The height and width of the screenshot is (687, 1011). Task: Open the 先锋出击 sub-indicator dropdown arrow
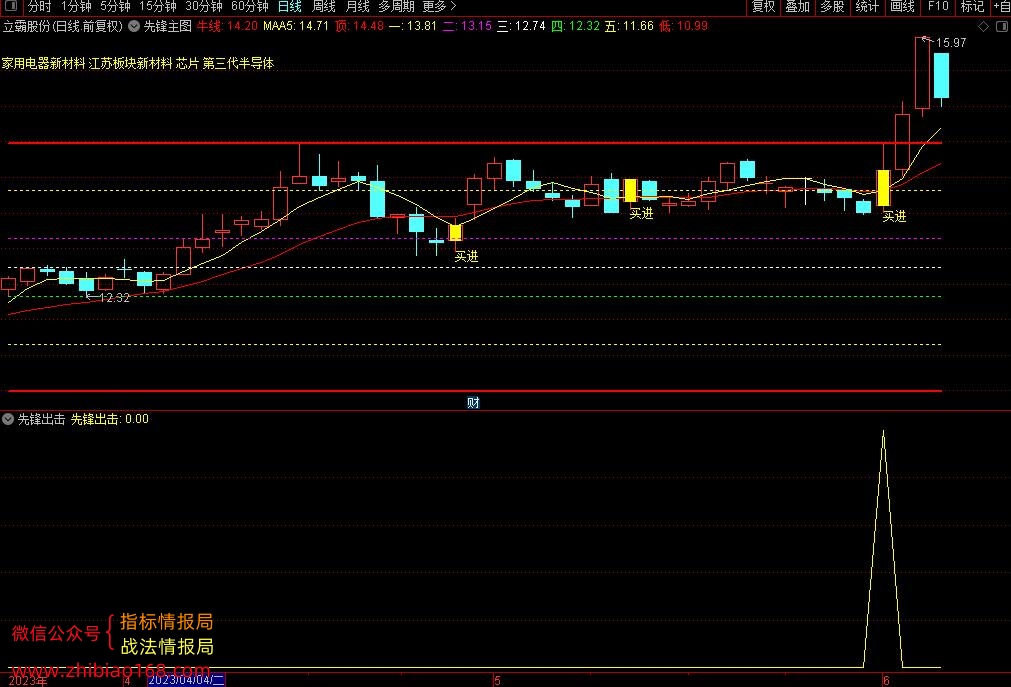point(8,419)
